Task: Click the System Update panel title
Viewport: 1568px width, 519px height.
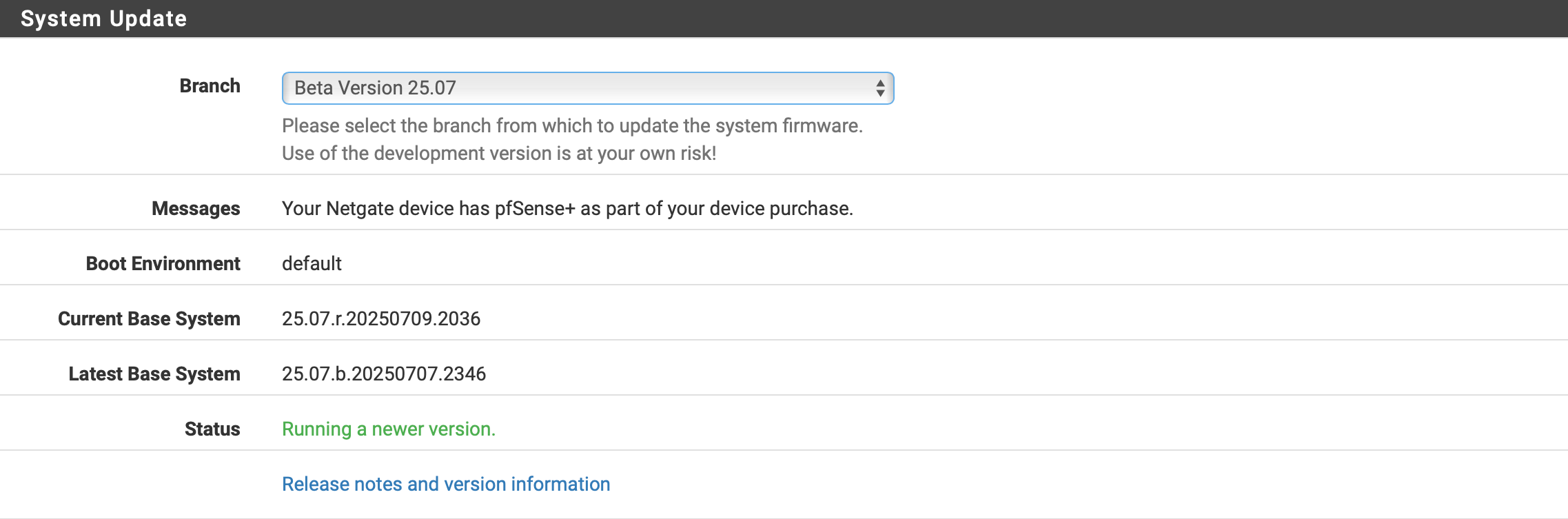Action: click(x=103, y=19)
